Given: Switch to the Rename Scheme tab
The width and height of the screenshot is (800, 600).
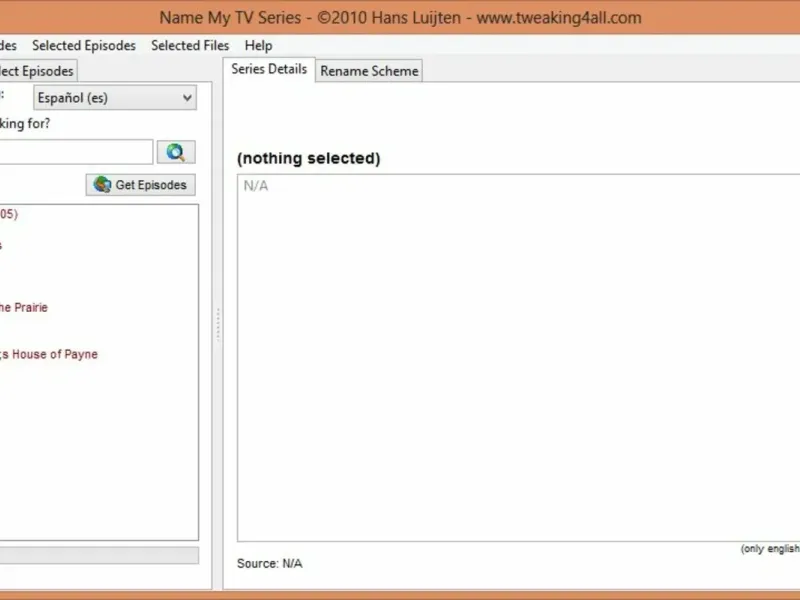Looking at the screenshot, I should pos(369,71).
